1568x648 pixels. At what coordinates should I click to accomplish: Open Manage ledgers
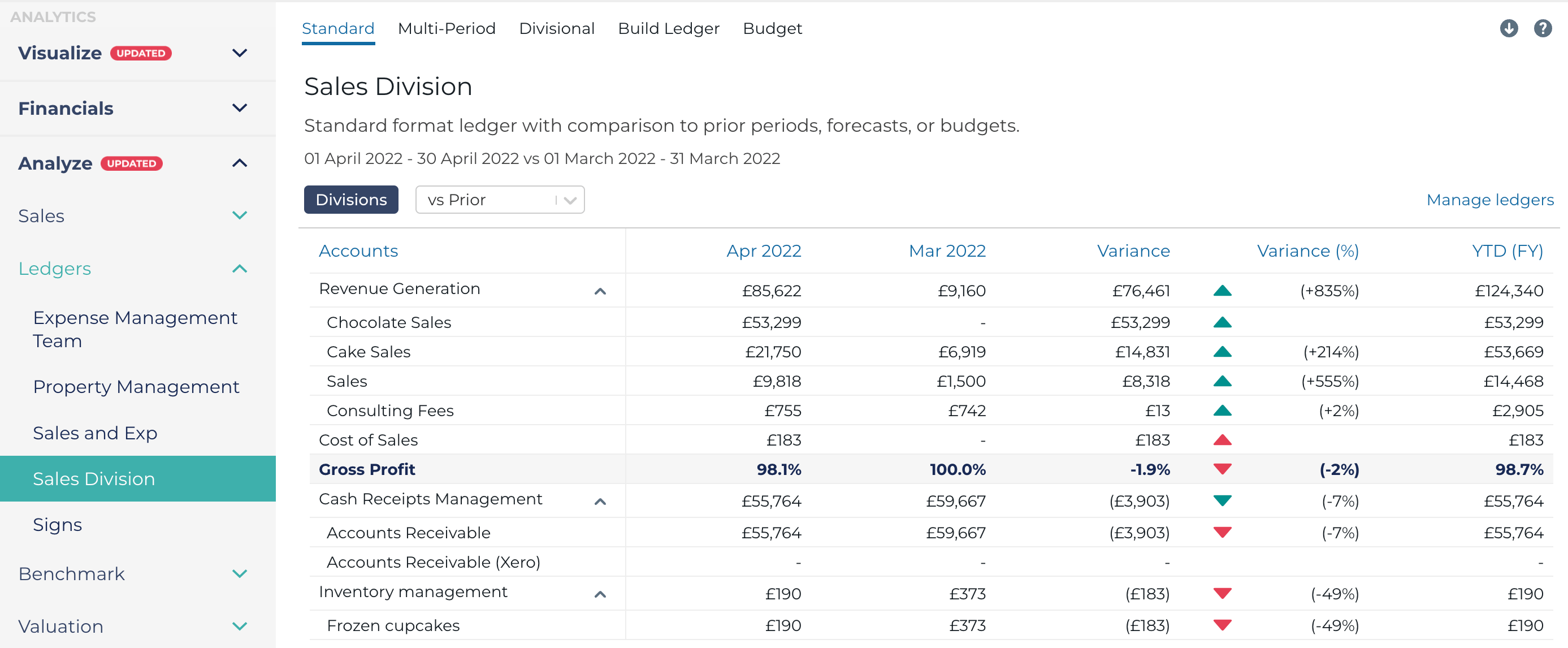[1490, 199]
